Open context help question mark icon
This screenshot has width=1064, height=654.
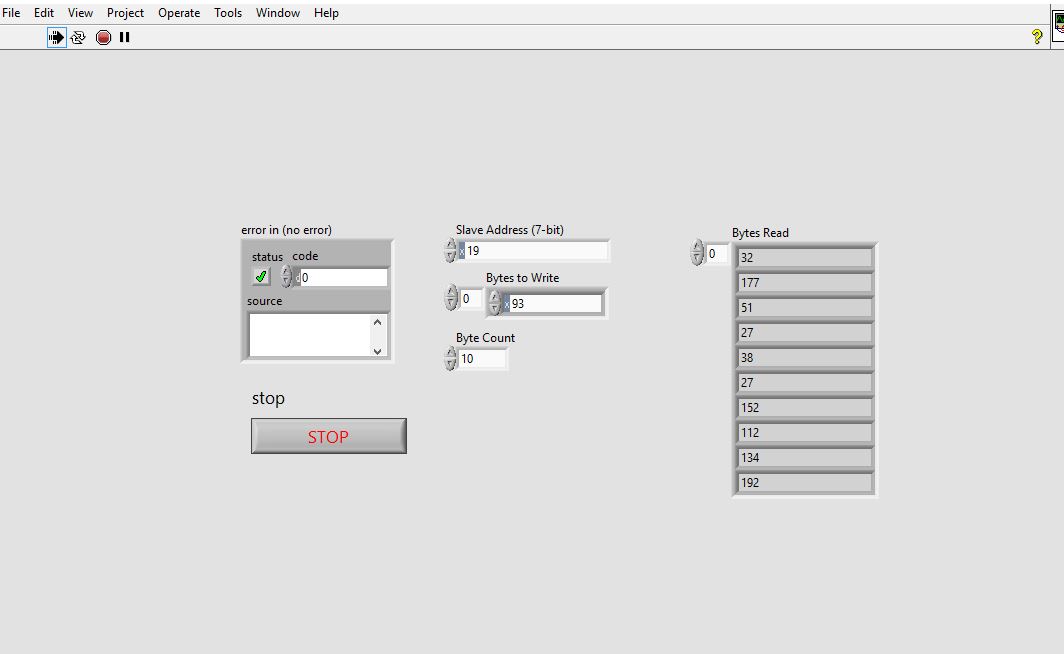click(1036, 37)
